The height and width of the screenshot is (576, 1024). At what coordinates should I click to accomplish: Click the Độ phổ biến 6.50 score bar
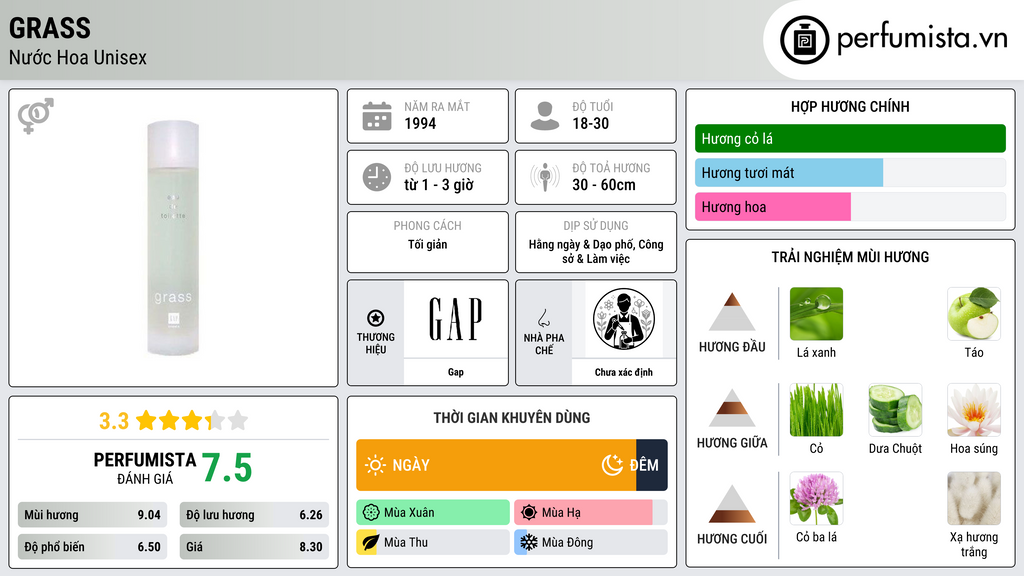point(92,547)
